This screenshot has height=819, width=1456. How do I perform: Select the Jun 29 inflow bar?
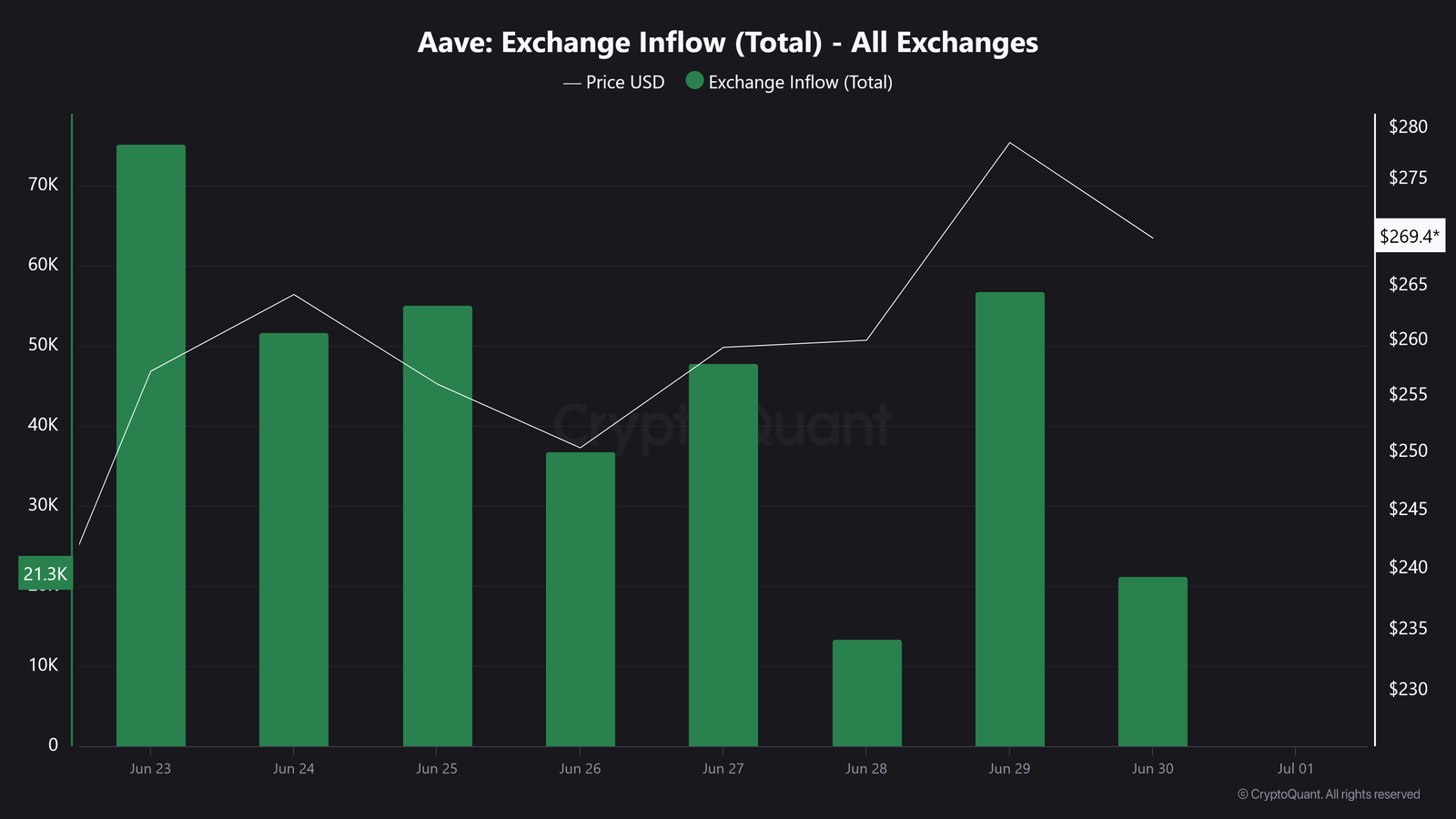coord(1010,519)
